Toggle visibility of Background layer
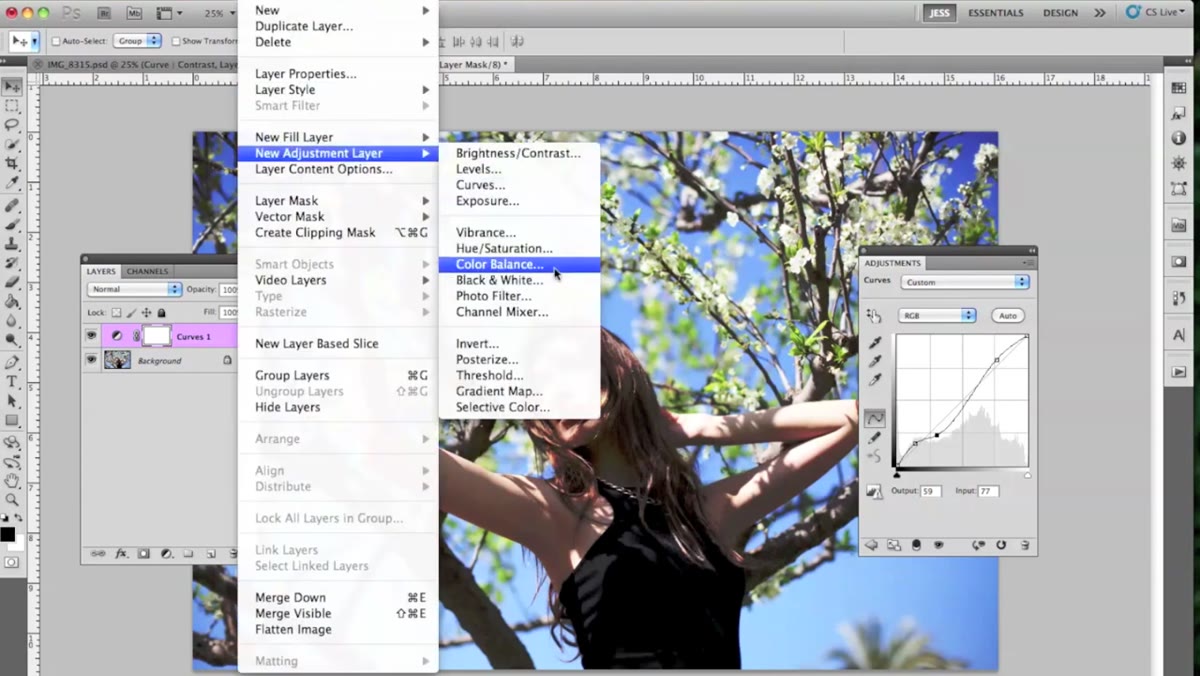Viewport: 1200px width, 676px height. (92, 360)
